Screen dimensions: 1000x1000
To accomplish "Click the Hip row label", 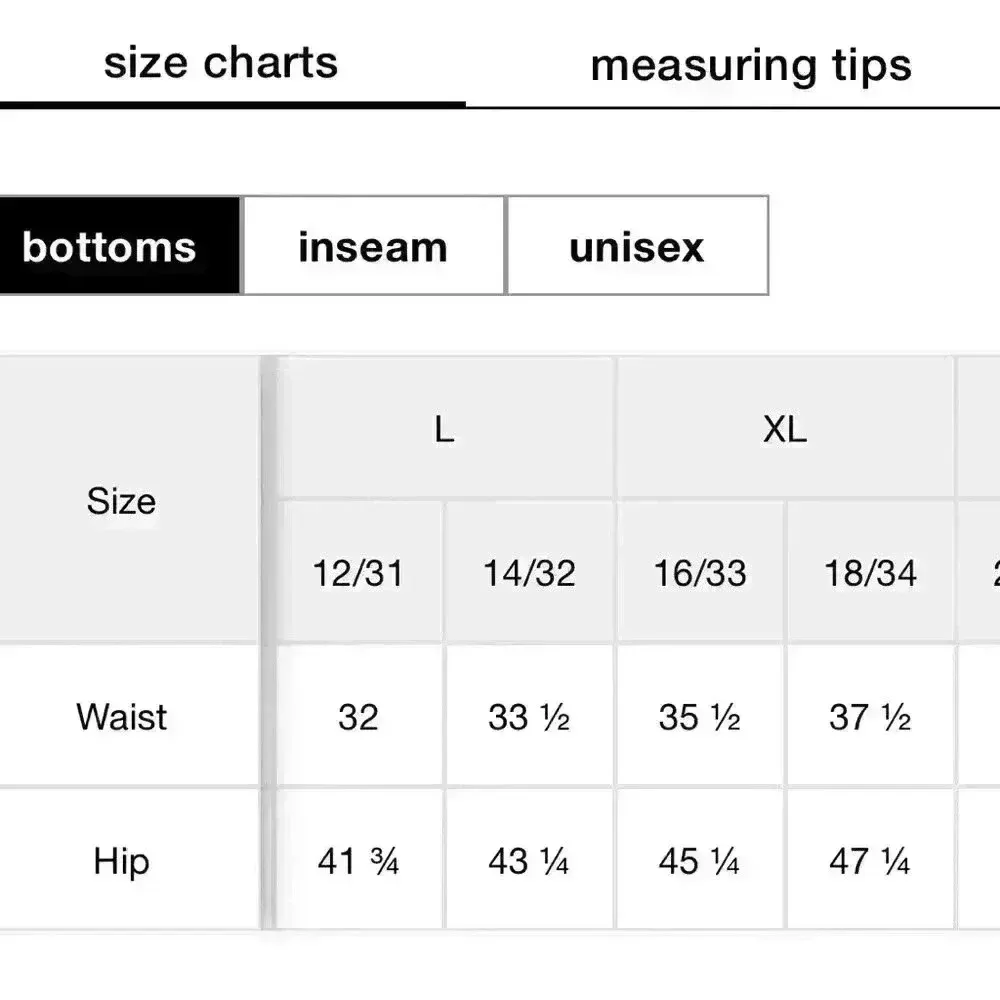I will point(121,861).
